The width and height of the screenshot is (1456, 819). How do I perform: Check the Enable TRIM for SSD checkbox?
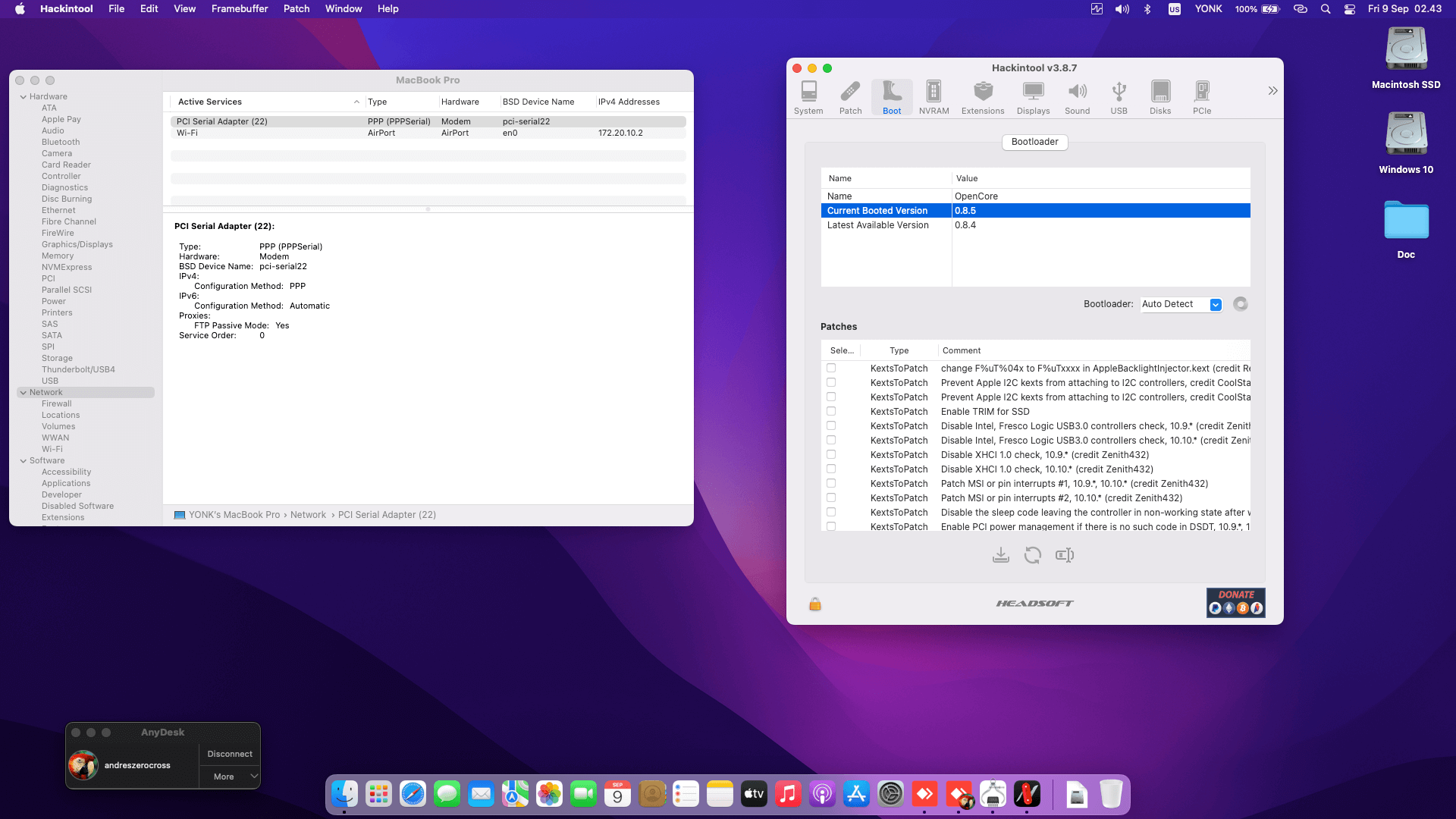831,411
